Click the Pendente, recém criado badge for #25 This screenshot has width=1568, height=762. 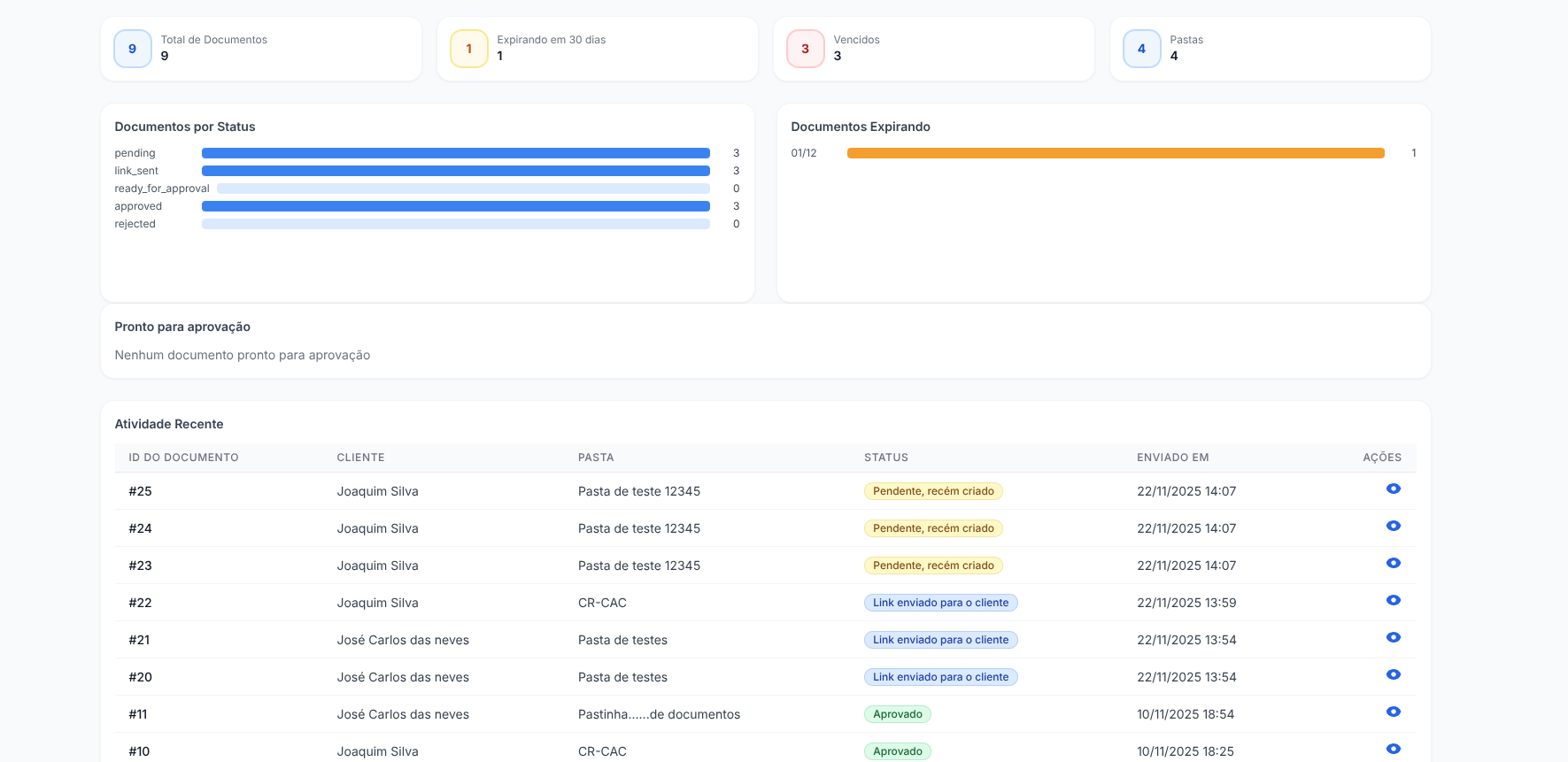pyautogui.click(x=933, y=491)
